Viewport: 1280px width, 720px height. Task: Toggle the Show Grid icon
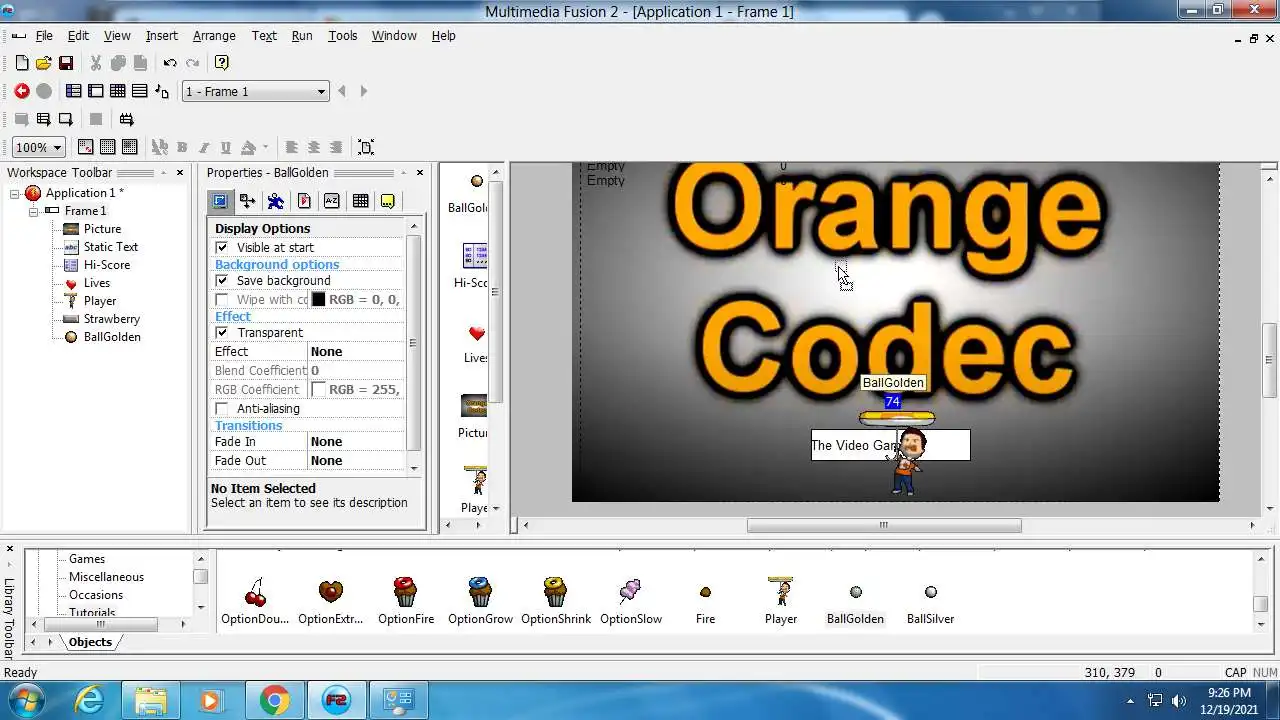pos(108,147)
